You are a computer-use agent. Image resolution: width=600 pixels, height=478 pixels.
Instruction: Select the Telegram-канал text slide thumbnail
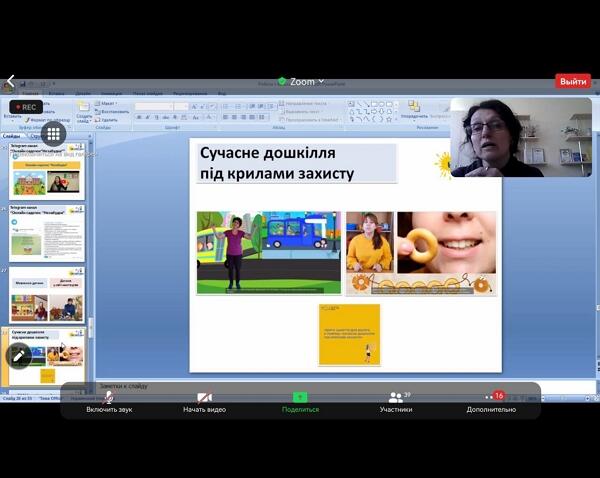pos(47,233)
